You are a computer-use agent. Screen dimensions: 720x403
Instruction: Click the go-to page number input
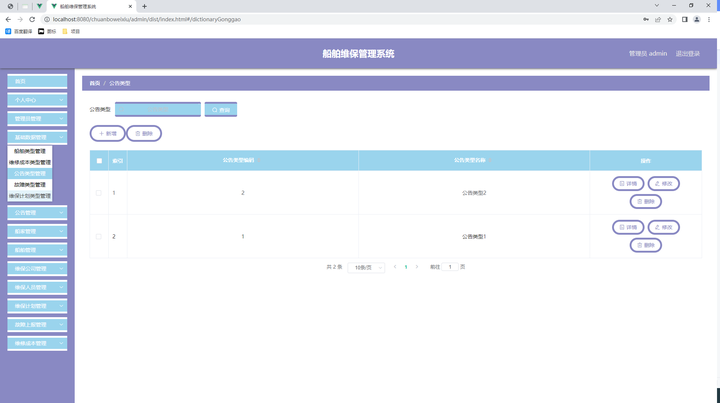point(450,267)
